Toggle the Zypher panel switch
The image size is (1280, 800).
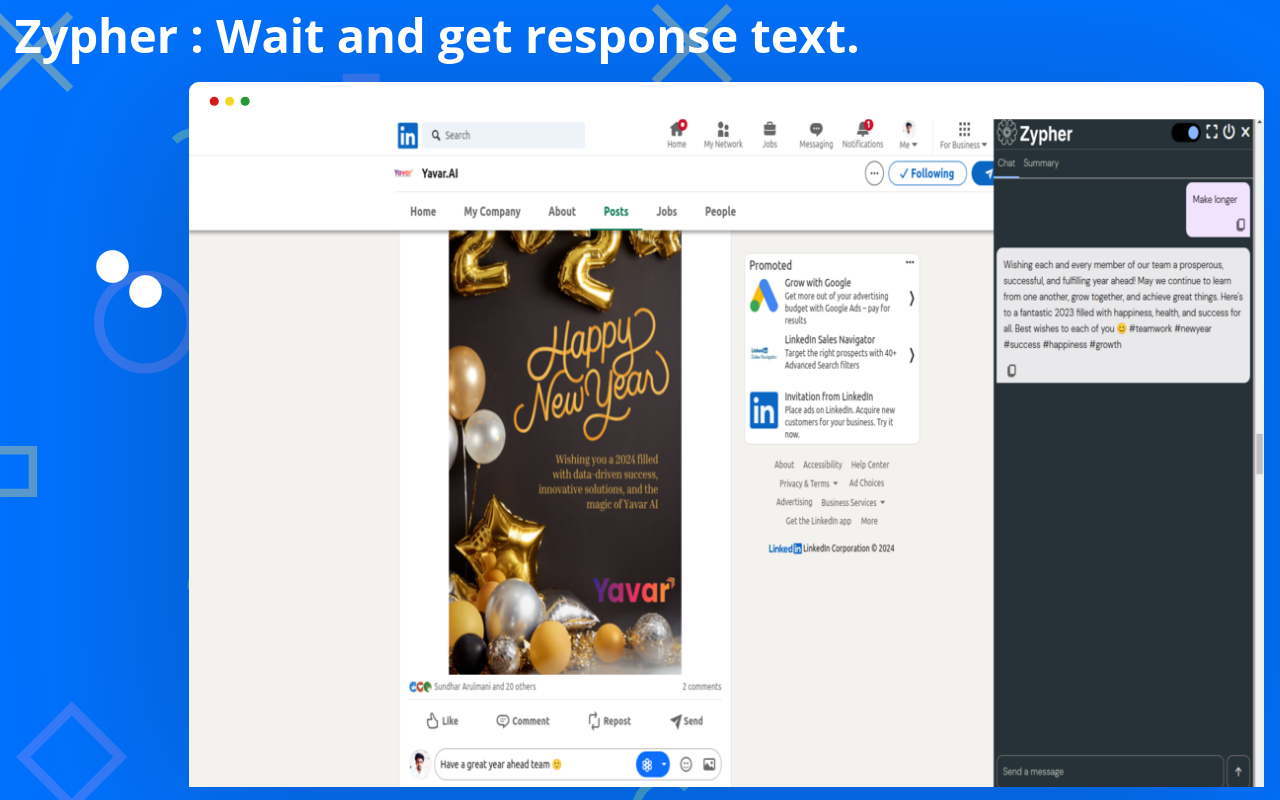tap(1186, 133)
